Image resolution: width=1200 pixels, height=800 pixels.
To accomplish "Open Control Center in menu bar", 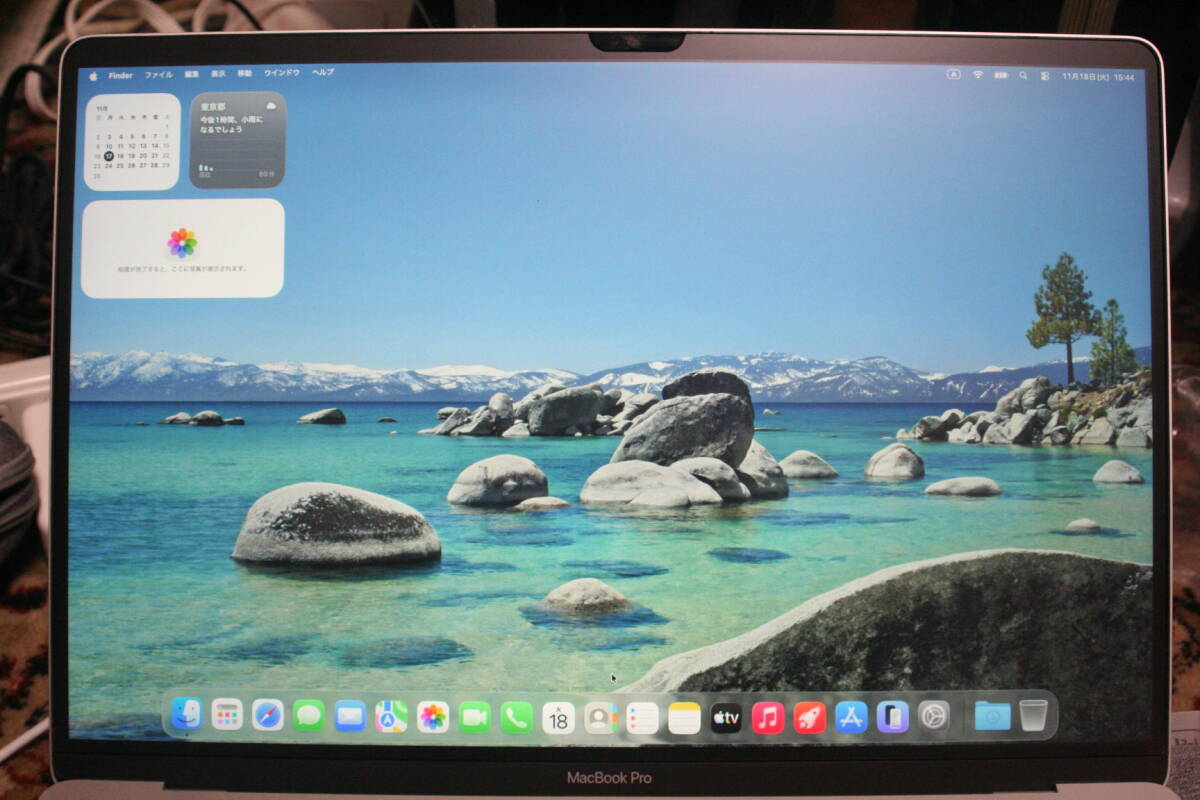I will pos(1045,76).
